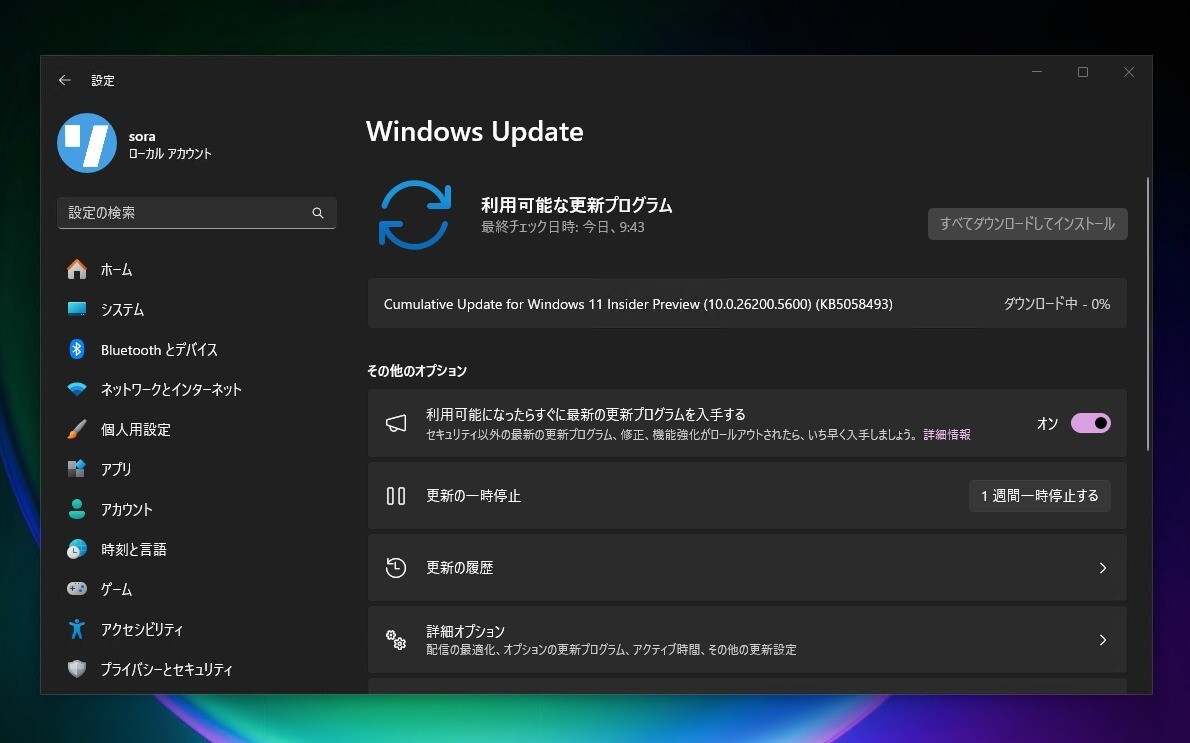The height and width of the screenshot is (743, 1190).
Task: Click the Gaming controller icon
Action: 77,589
